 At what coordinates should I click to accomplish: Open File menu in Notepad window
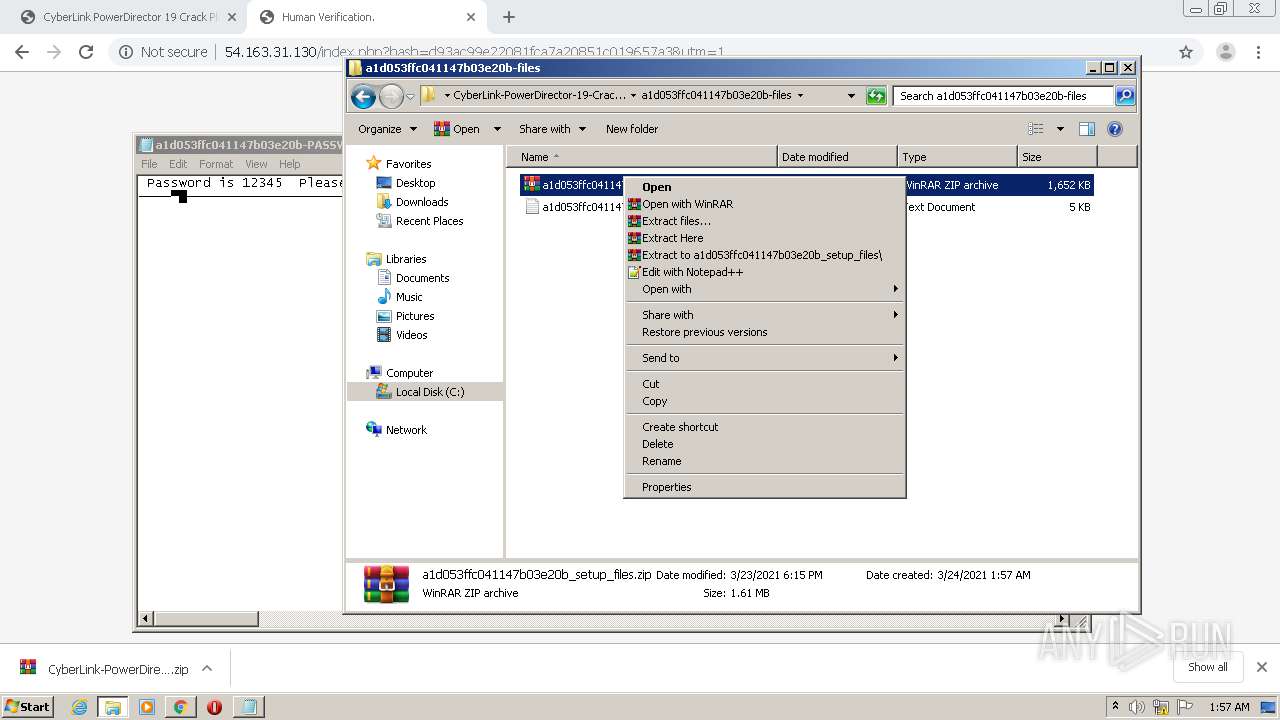149,164
